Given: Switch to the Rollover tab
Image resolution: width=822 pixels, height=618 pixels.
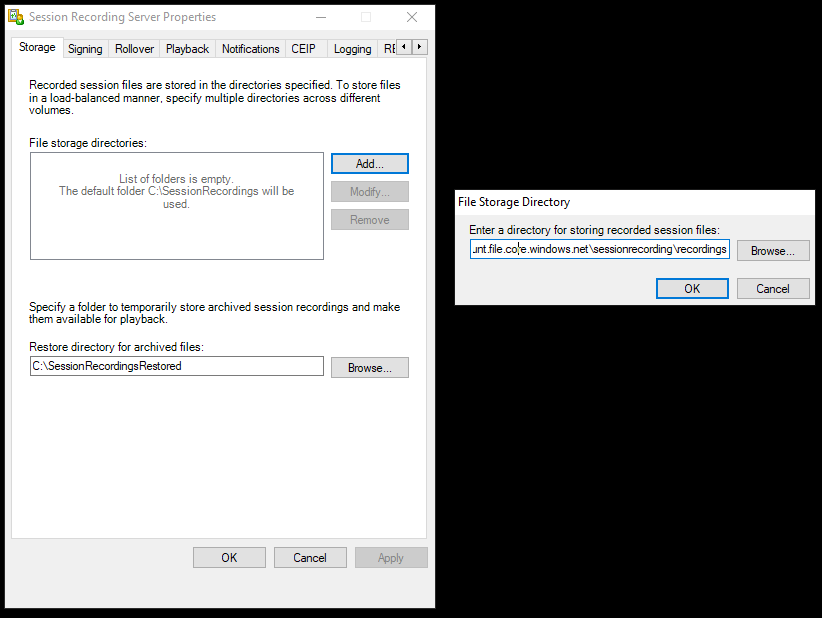Looking at the screenshot, I should (x=134, y=48).
